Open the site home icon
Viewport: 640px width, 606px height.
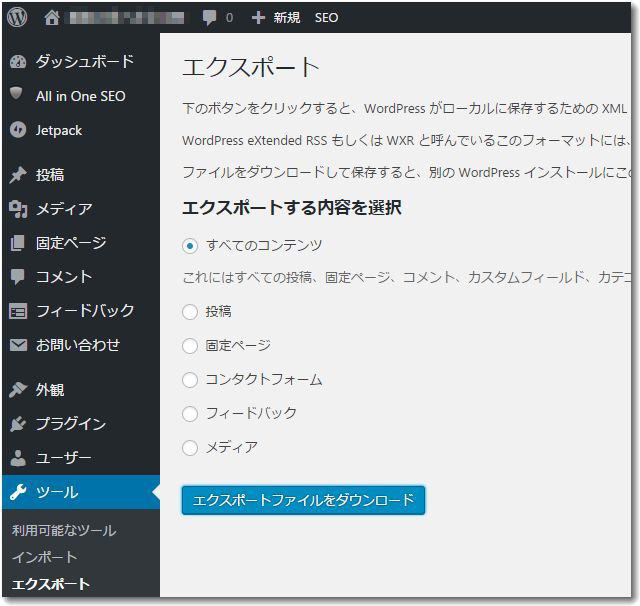pos(53,17)
